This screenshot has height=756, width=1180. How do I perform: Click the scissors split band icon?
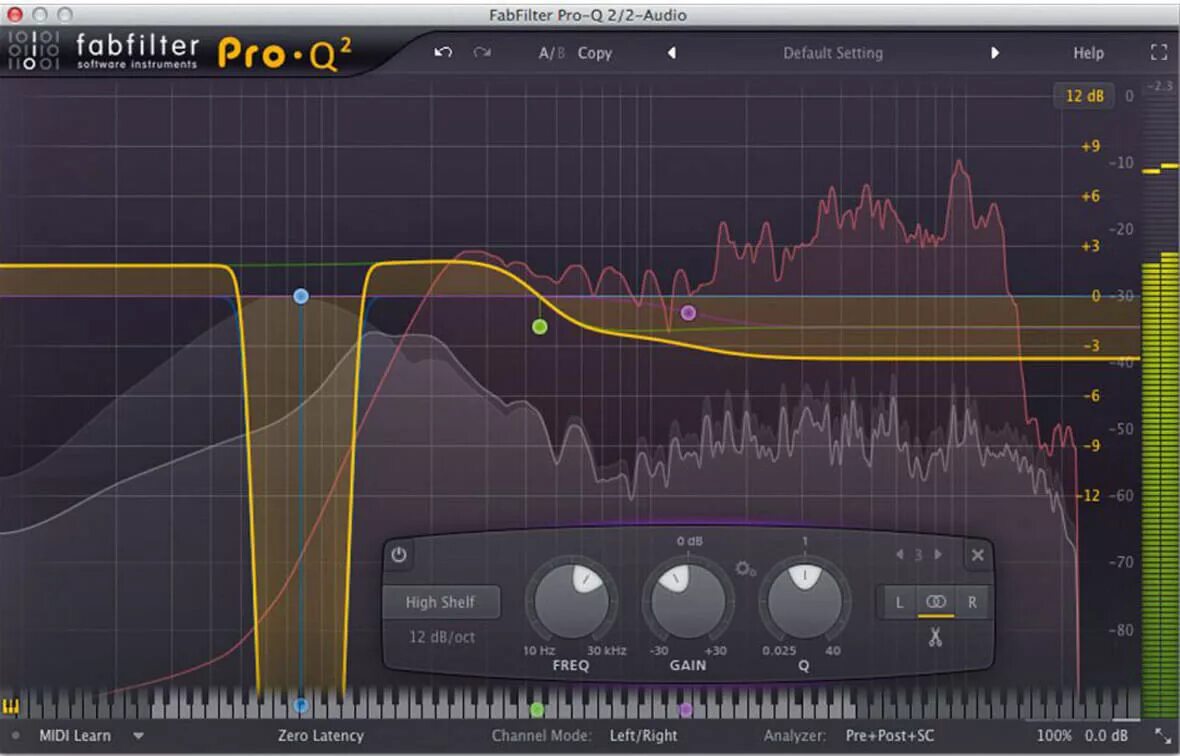click(x=935, y=637)
